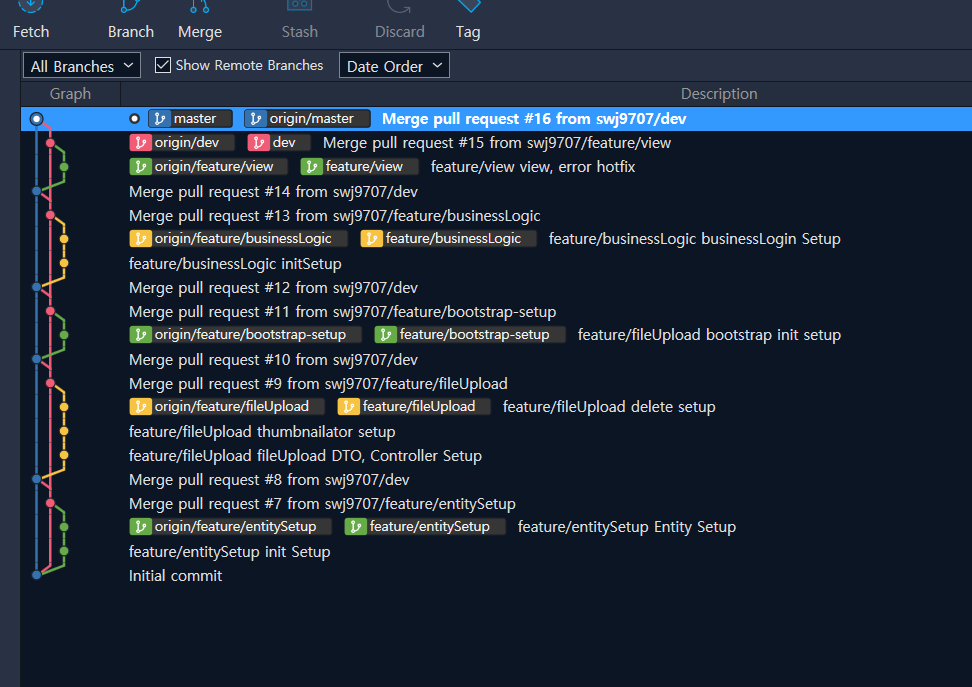The width and height of the screenshot is (972, 687).
Task: Click the branch icon on the origin/dev badge
Action: tap(141, 143)
